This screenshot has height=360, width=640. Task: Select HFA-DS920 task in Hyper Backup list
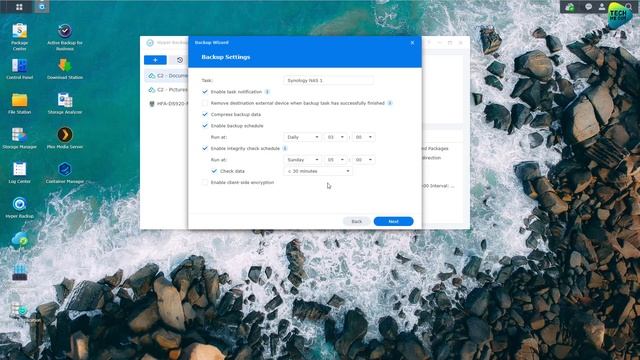pyautogui.click(x=166, y=104)
